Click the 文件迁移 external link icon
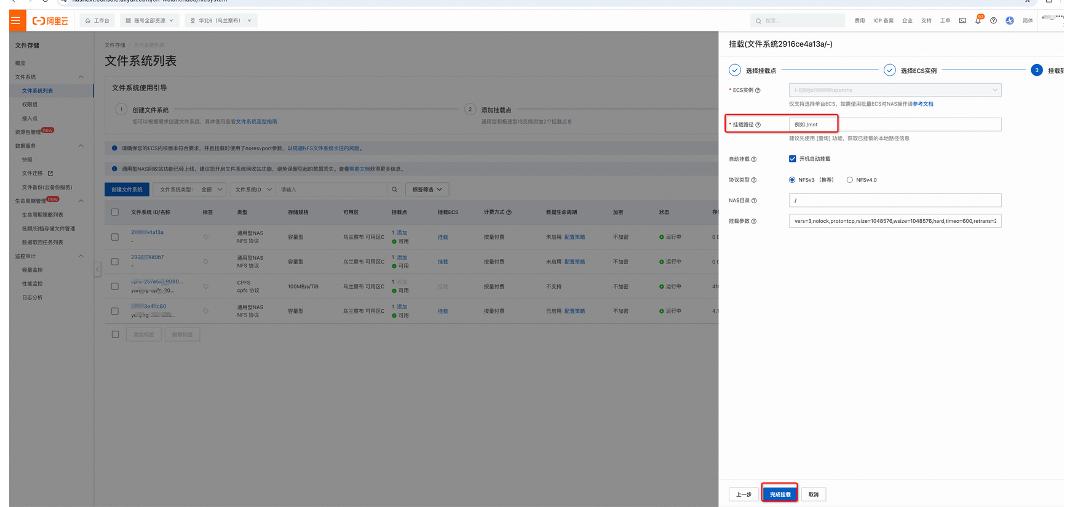Viewport: 1069px width, 507px height. point(50,173)
